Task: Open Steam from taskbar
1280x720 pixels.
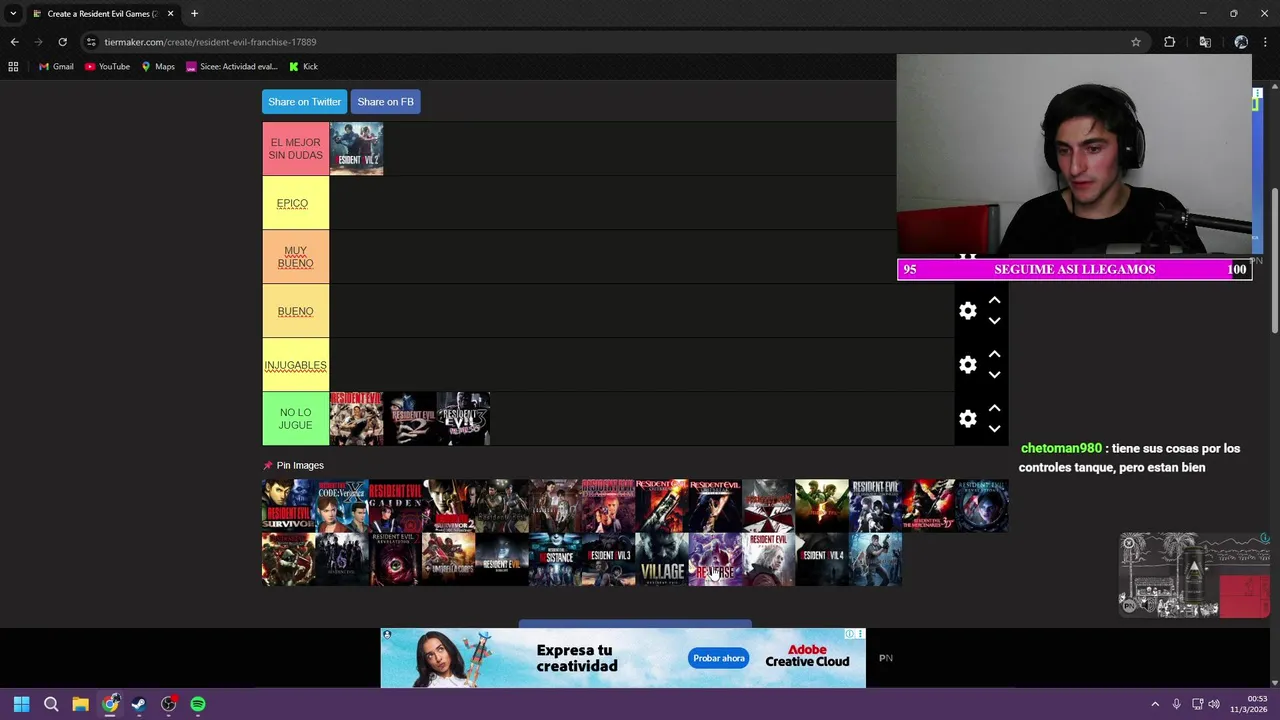Action: tap(139, 704)
